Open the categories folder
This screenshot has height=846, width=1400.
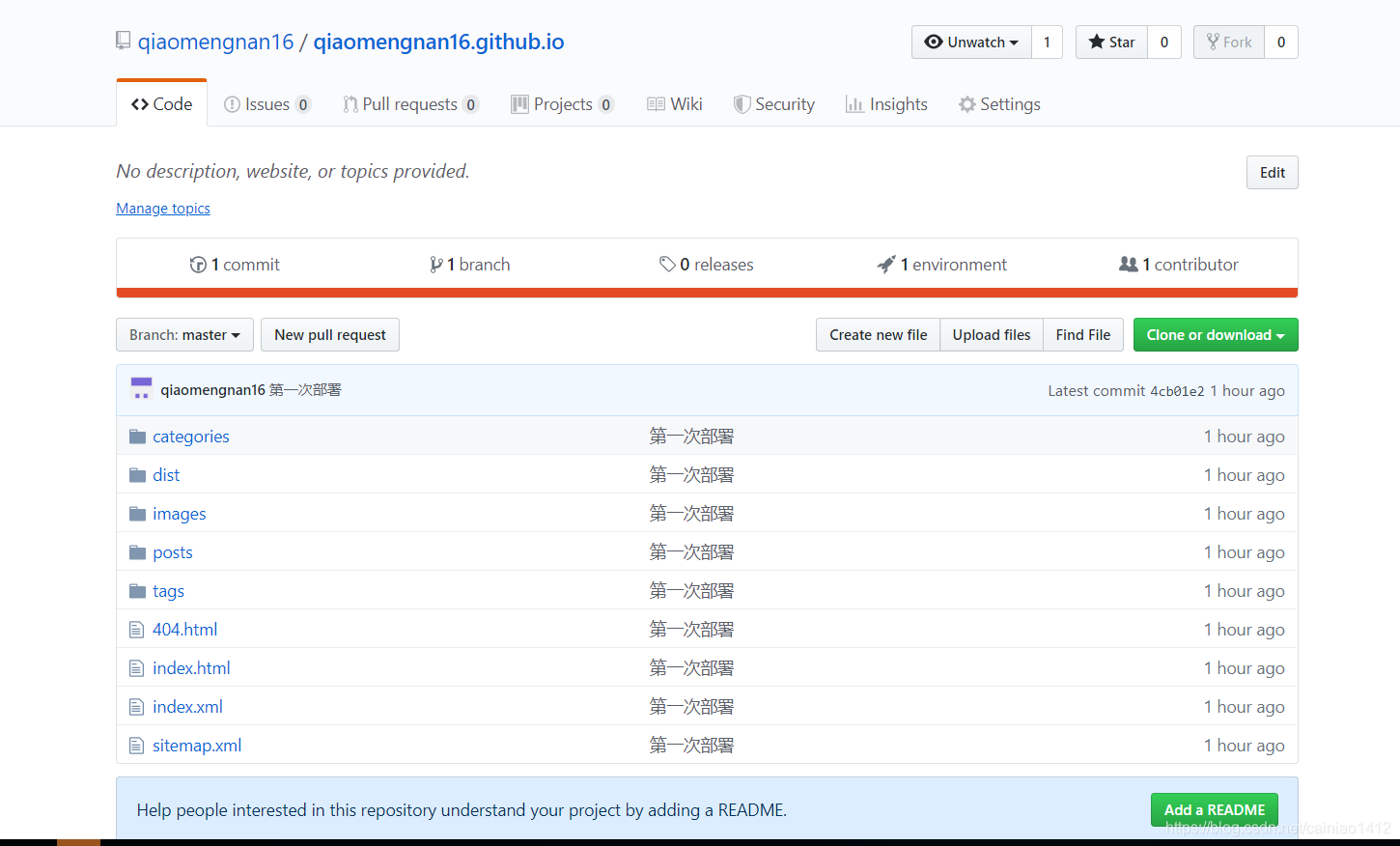(191, 437)
